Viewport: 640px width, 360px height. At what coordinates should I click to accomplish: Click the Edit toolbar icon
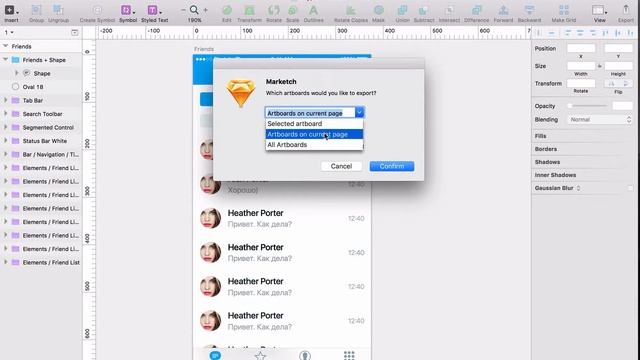[x=227, y=10]
